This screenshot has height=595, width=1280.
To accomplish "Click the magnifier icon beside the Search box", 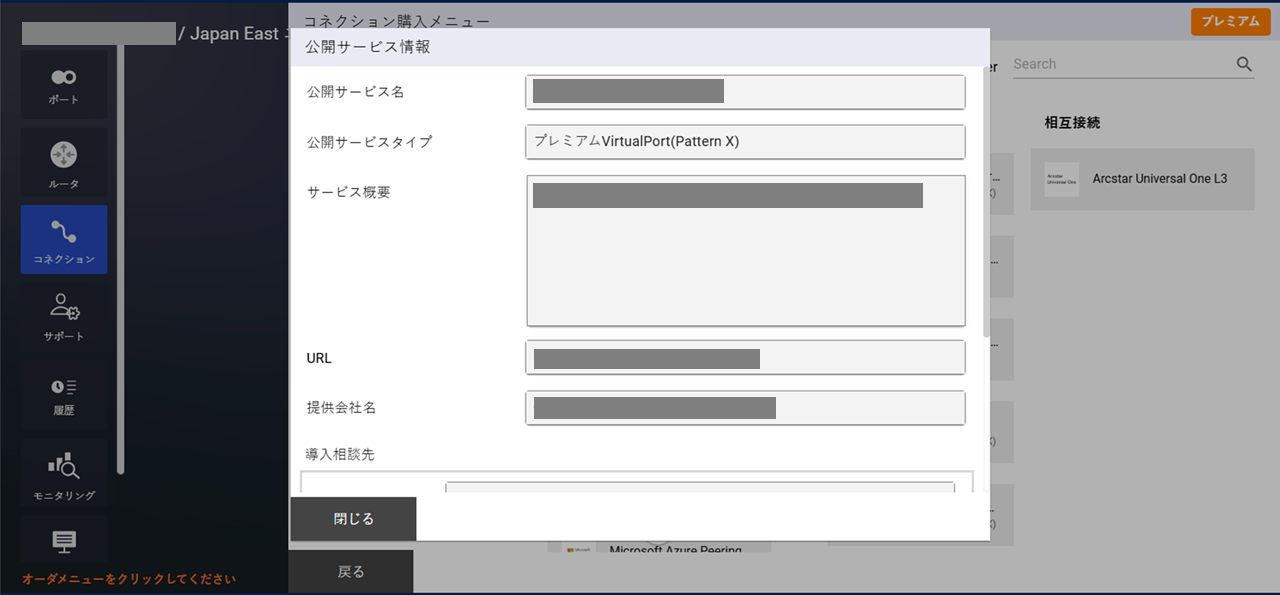I will click(1244, 63).
